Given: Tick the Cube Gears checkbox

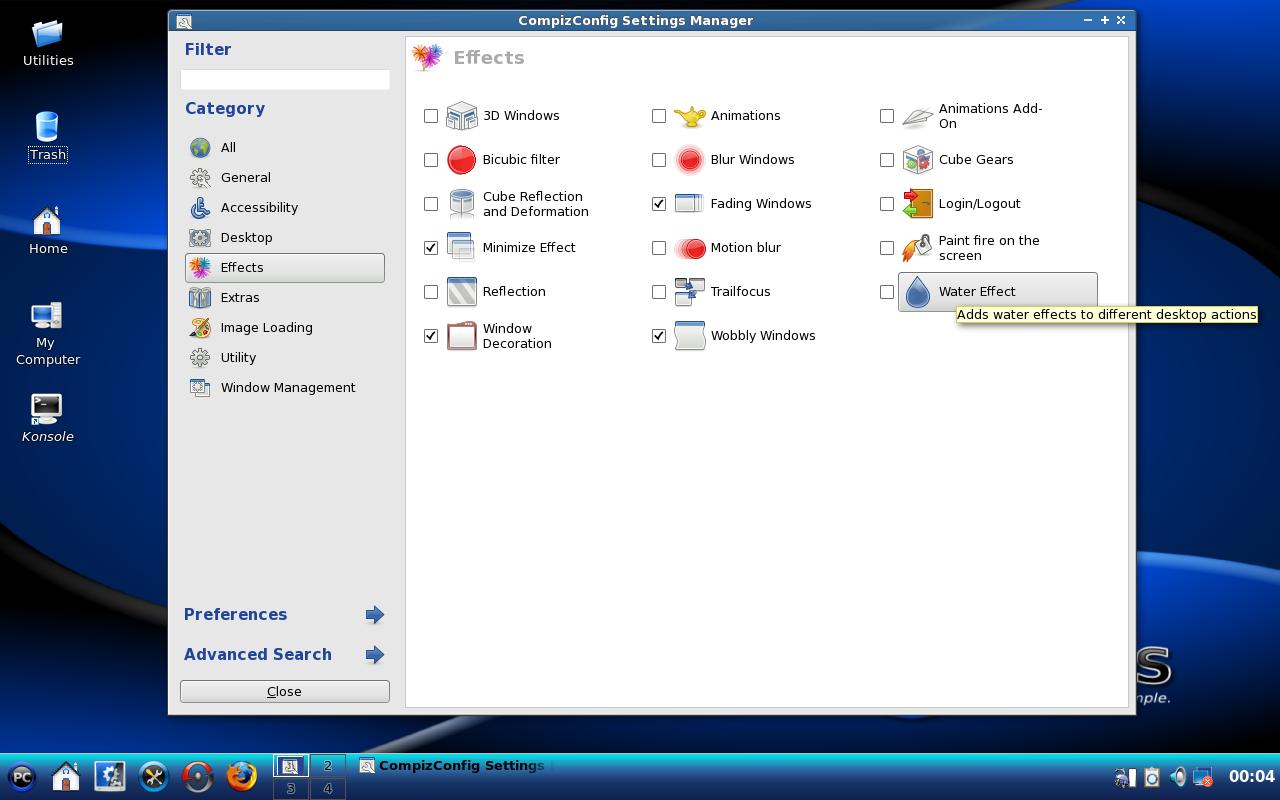Looking at the screenshot, I should coord(887,160).
